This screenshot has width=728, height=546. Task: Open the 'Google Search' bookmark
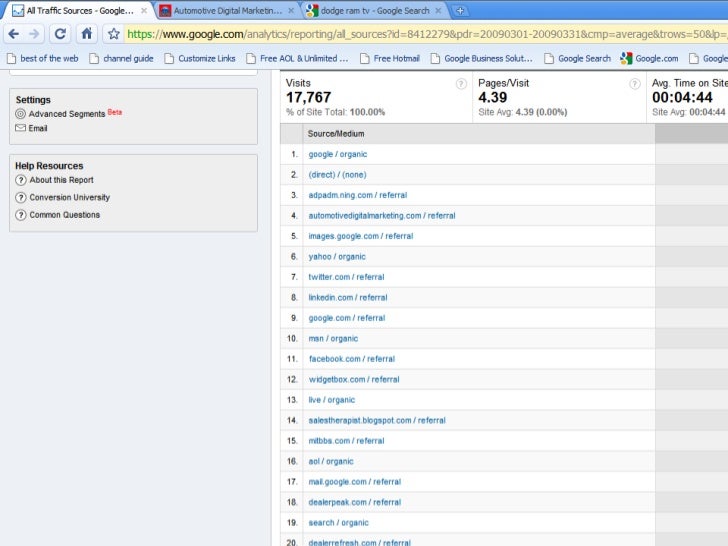point(578,58)
